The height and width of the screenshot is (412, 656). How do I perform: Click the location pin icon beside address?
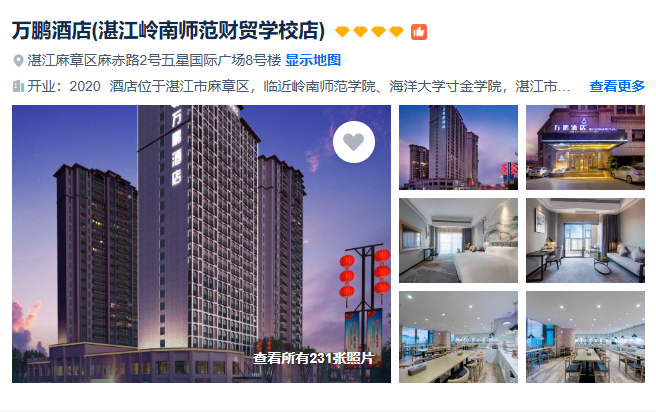pyautogui.click(x=18, y=61)
